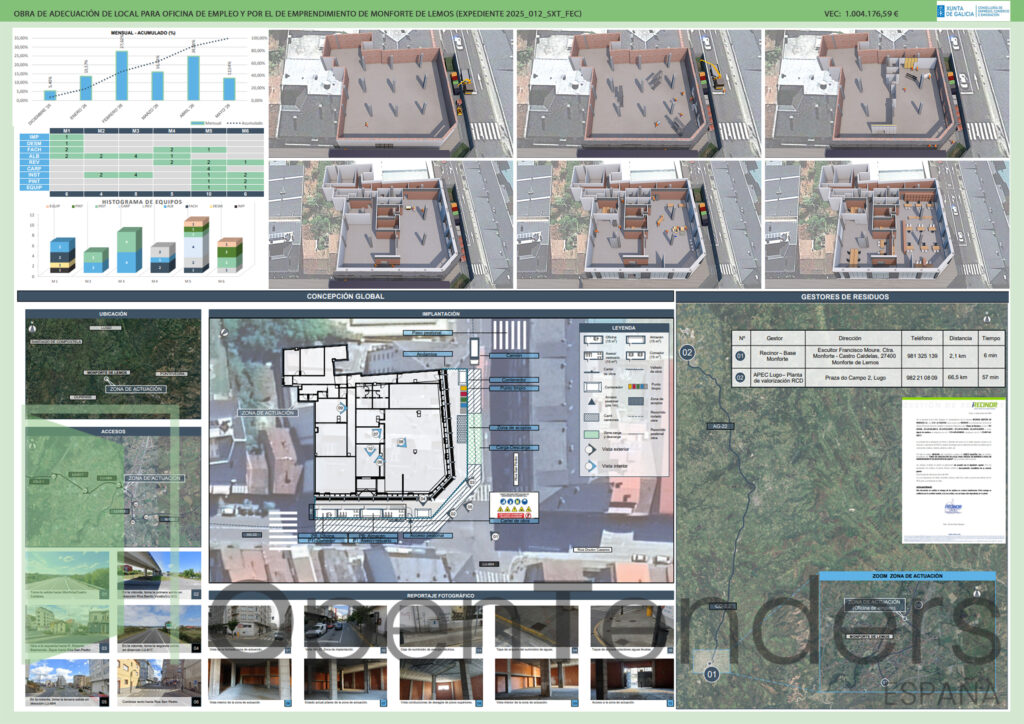1024x724 pixels.
Task: Open the Recinor letter document thumbnail
Action: [953, 470]
